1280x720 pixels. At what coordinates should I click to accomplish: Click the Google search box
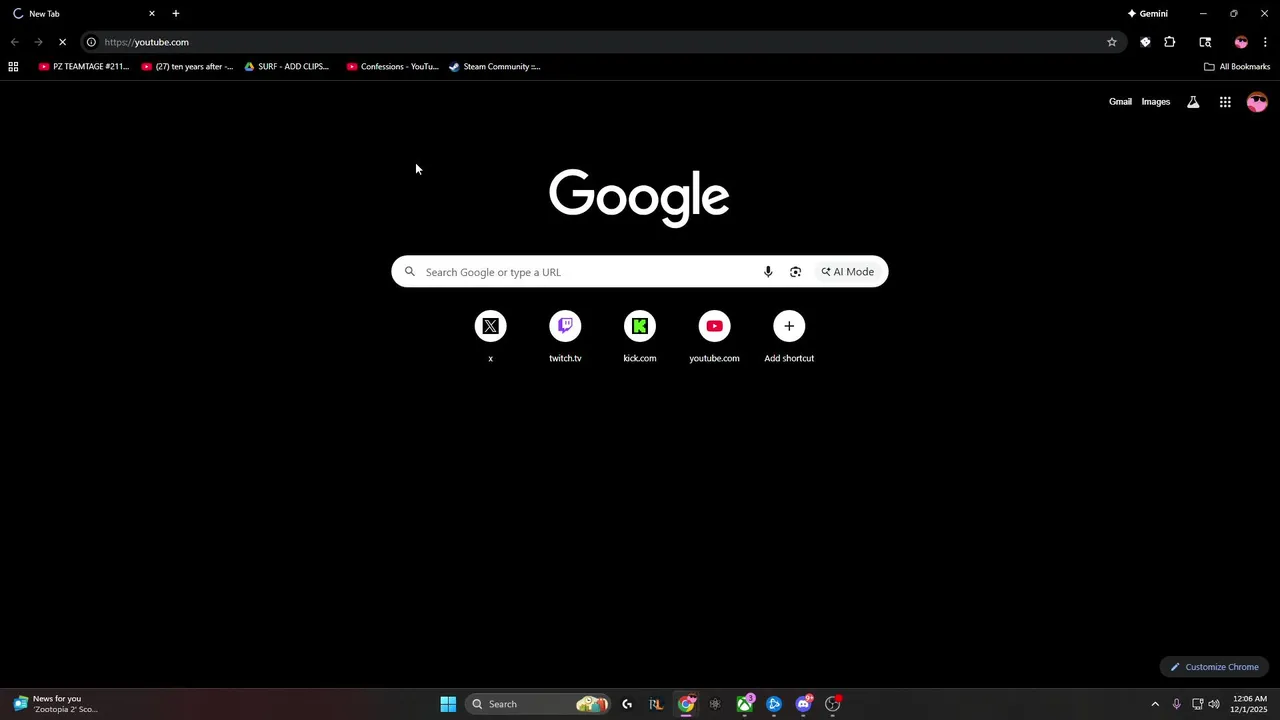tap(639, 272)
